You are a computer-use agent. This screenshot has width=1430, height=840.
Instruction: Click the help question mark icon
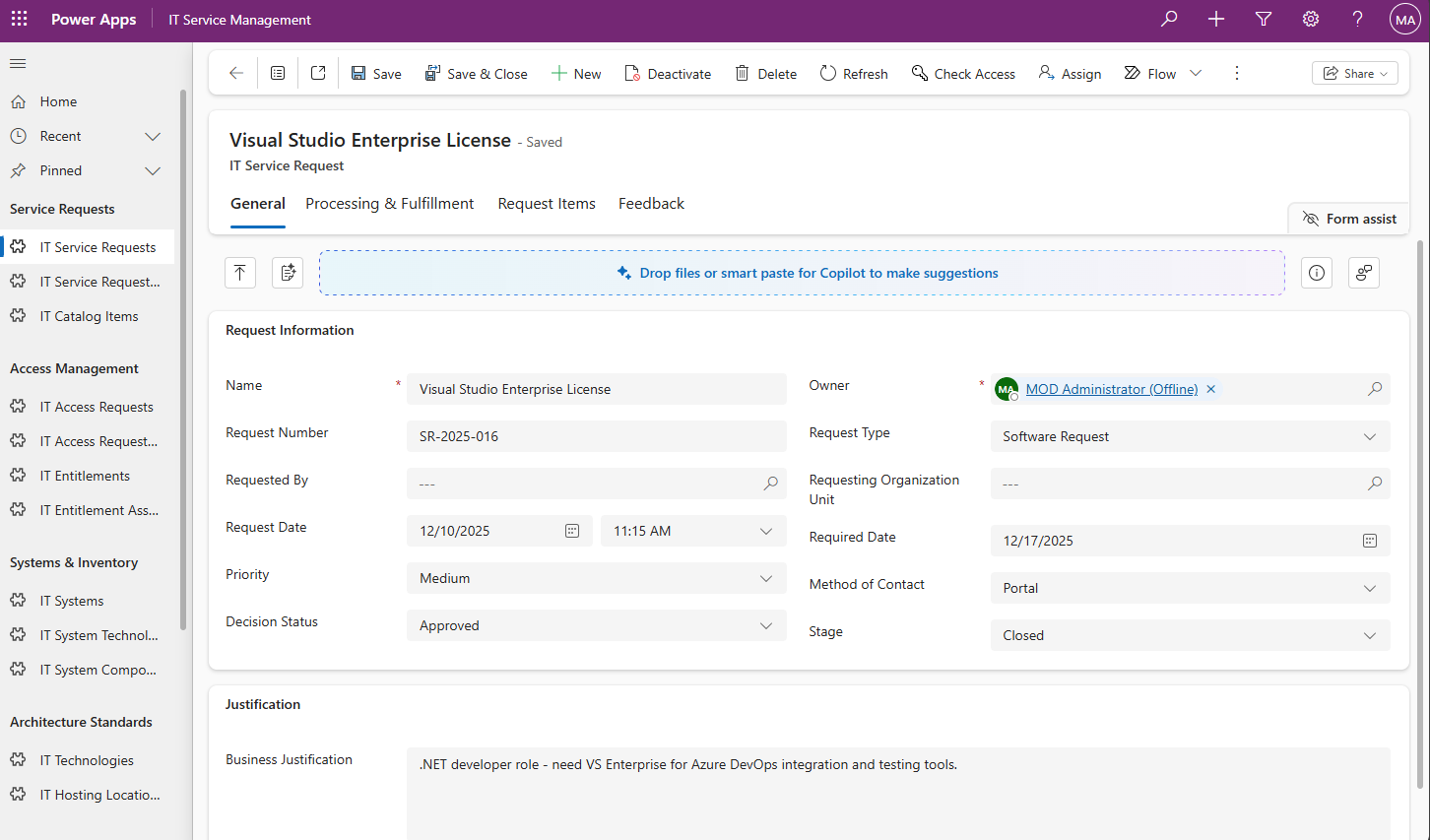1358,19
